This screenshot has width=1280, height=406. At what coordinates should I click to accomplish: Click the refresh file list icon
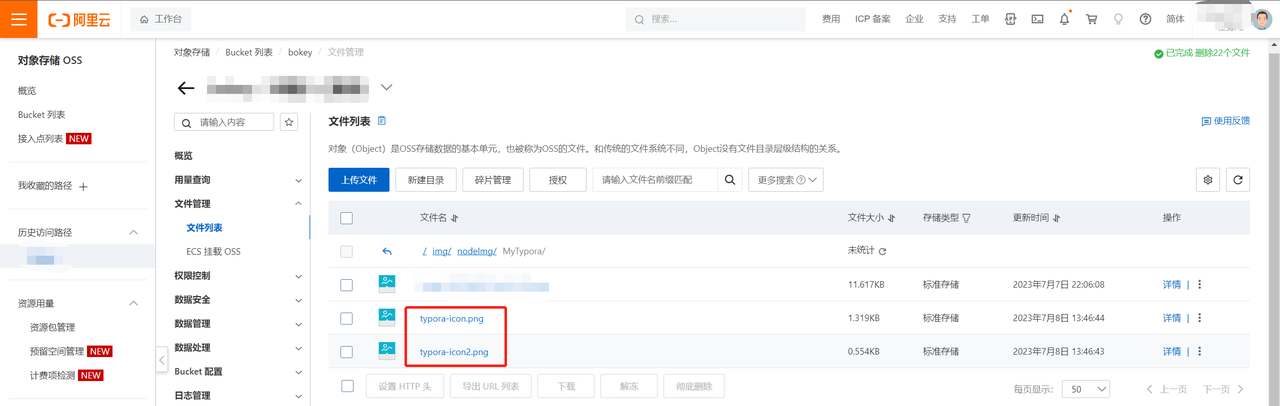1237,180
